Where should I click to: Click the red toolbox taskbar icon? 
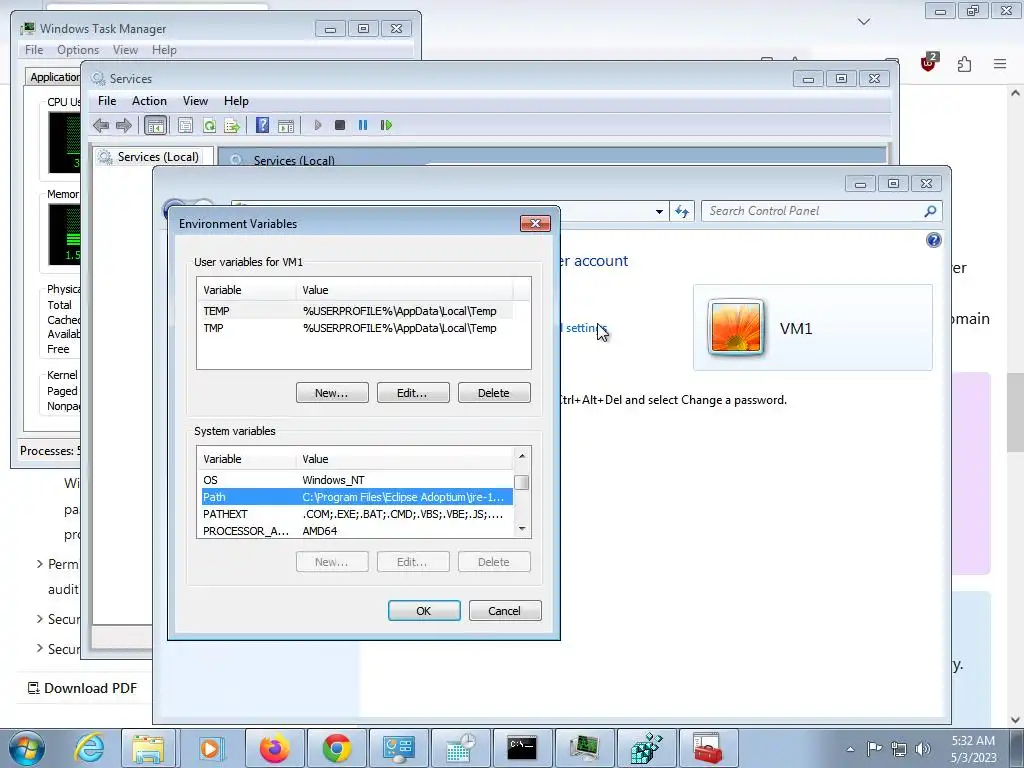tap(708, 748)
